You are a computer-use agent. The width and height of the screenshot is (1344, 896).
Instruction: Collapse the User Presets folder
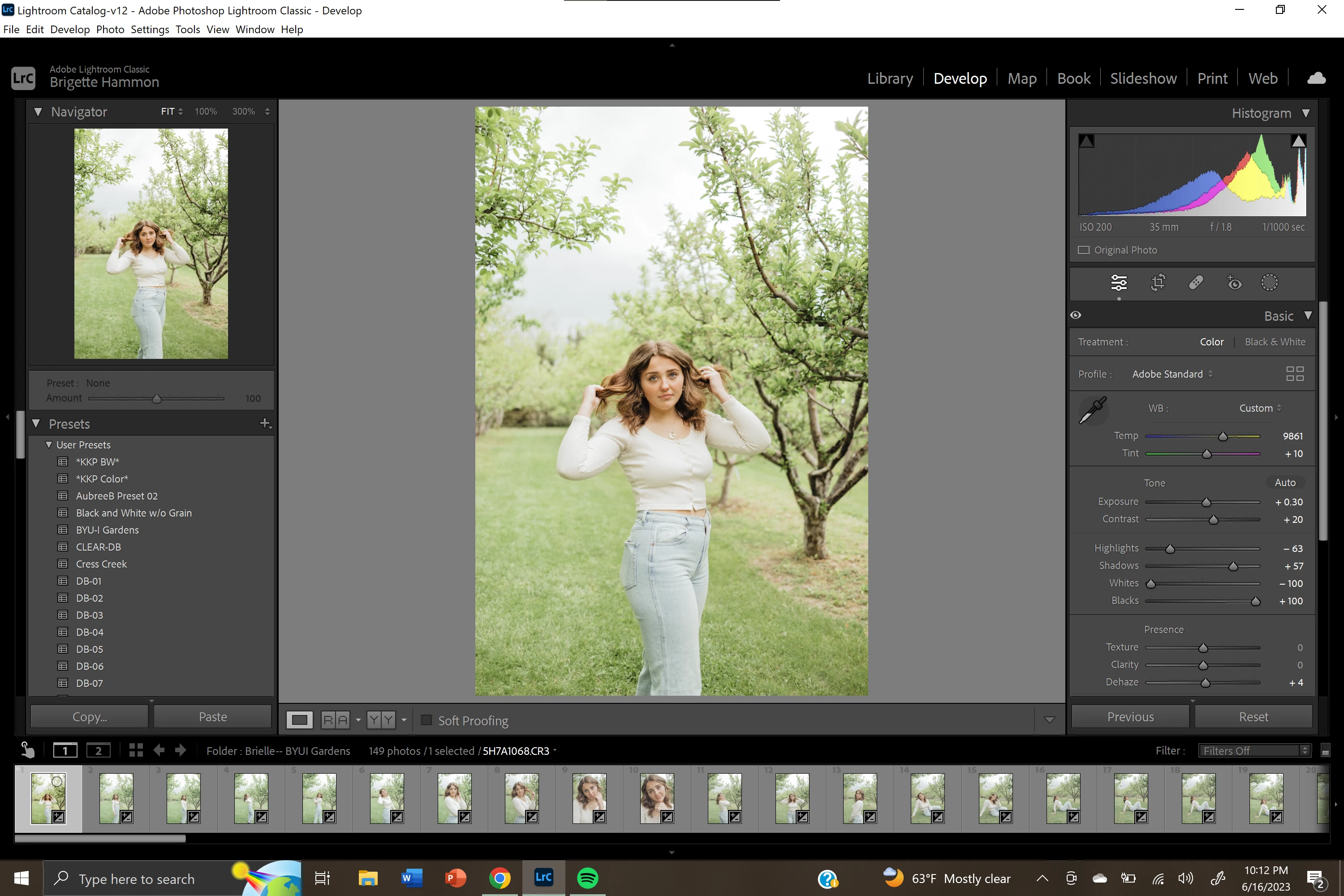click(x=48, y=444)
